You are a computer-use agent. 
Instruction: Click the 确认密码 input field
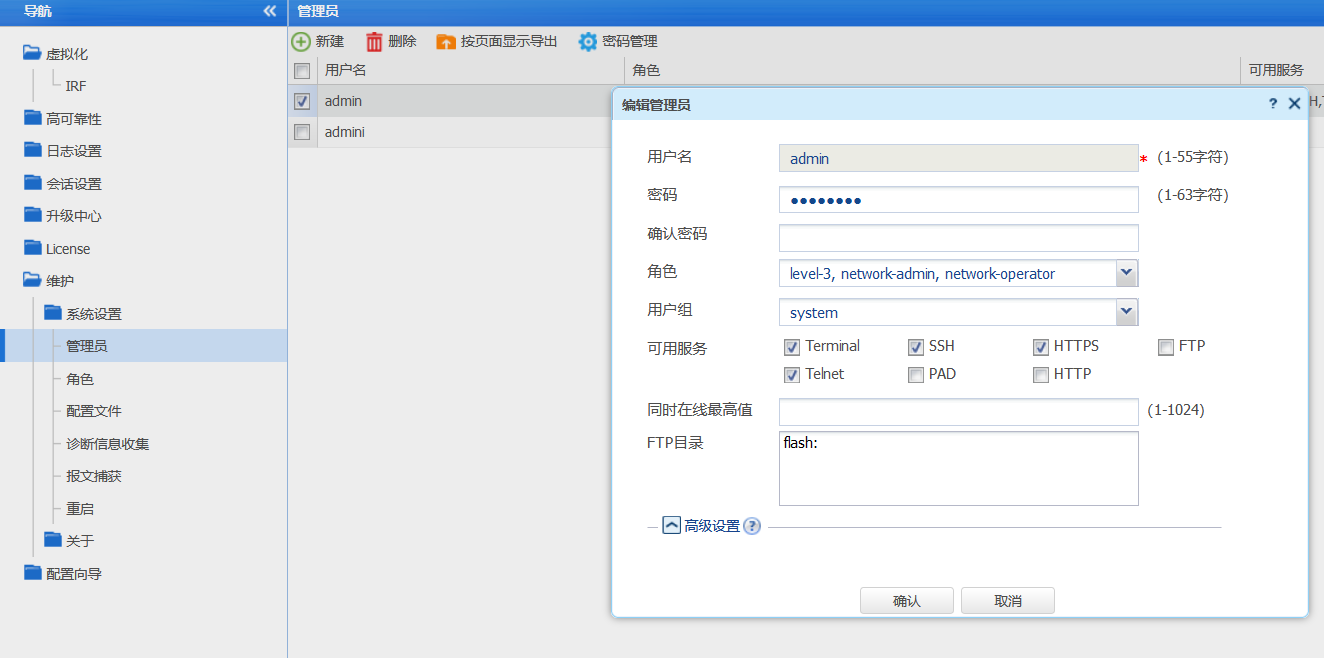pyautogui.click(x=959, y=238)
